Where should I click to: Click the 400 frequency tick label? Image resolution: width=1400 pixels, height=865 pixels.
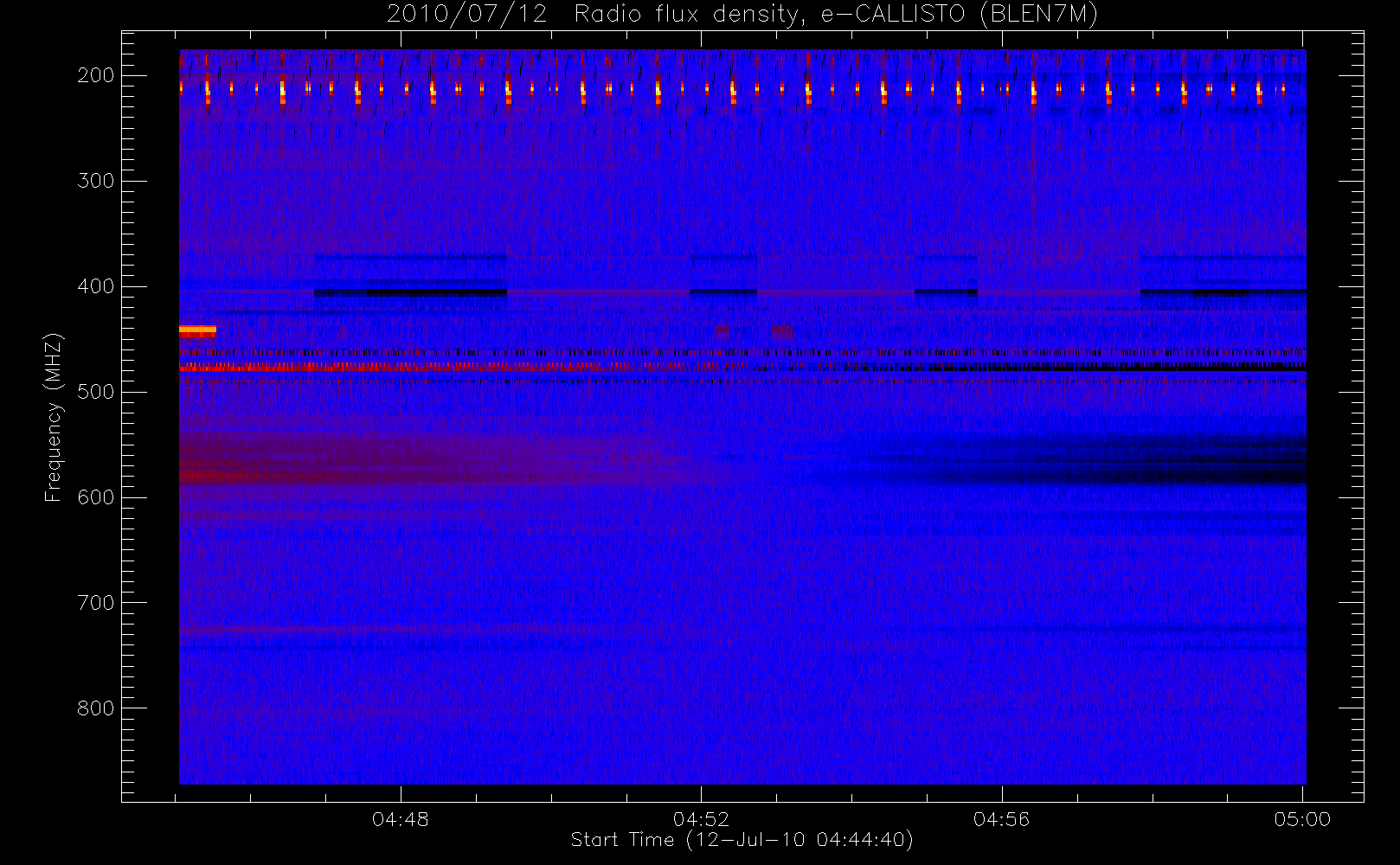96,286
